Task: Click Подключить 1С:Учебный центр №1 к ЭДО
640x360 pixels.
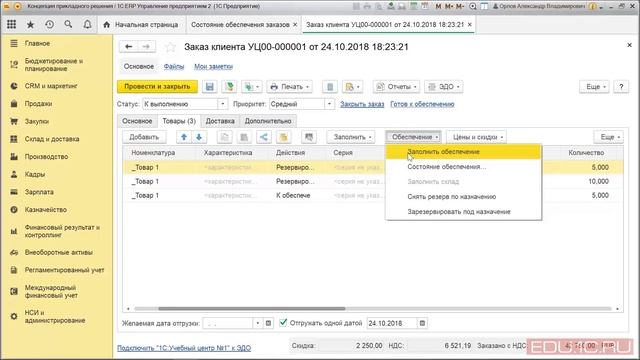Action: click(x=184, y=348)
